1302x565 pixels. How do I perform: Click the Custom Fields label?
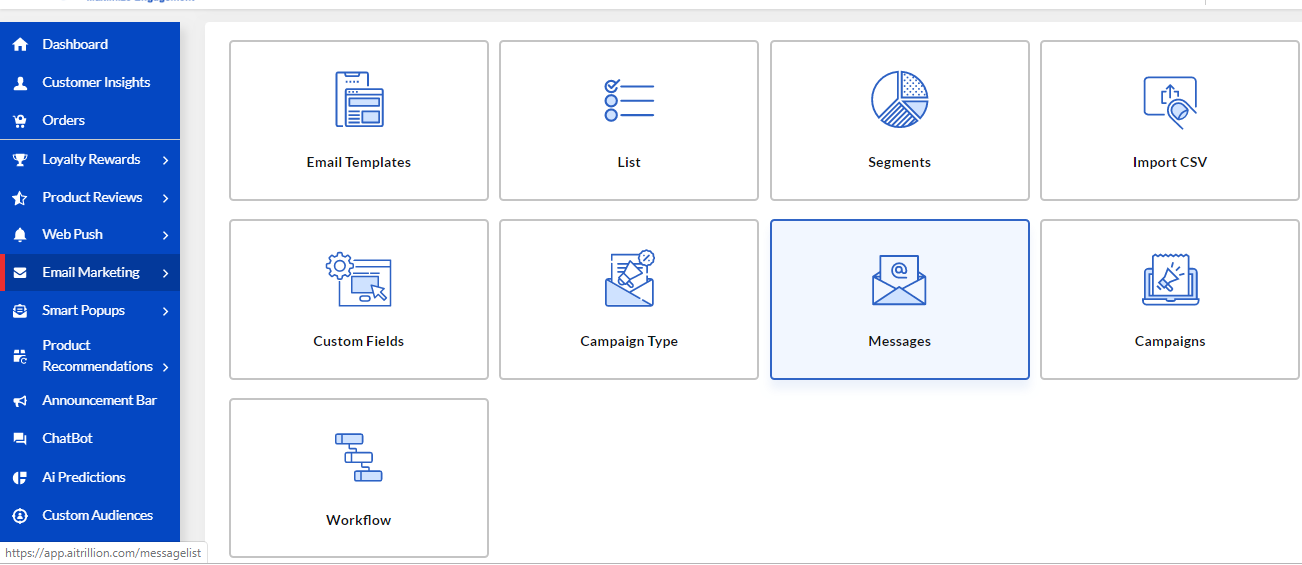coord(359,341)
